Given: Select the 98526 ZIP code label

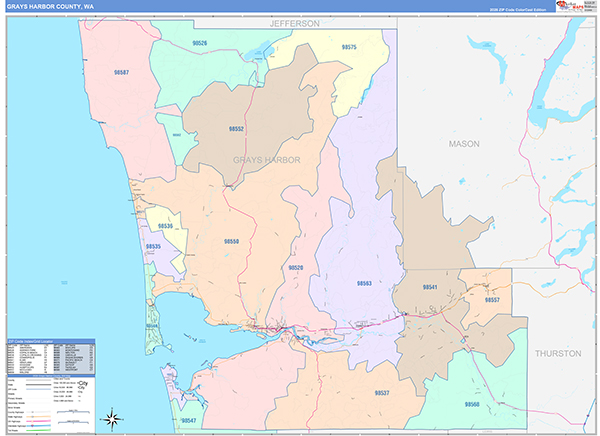Looking at the screenshot, I should coord(200,43).
